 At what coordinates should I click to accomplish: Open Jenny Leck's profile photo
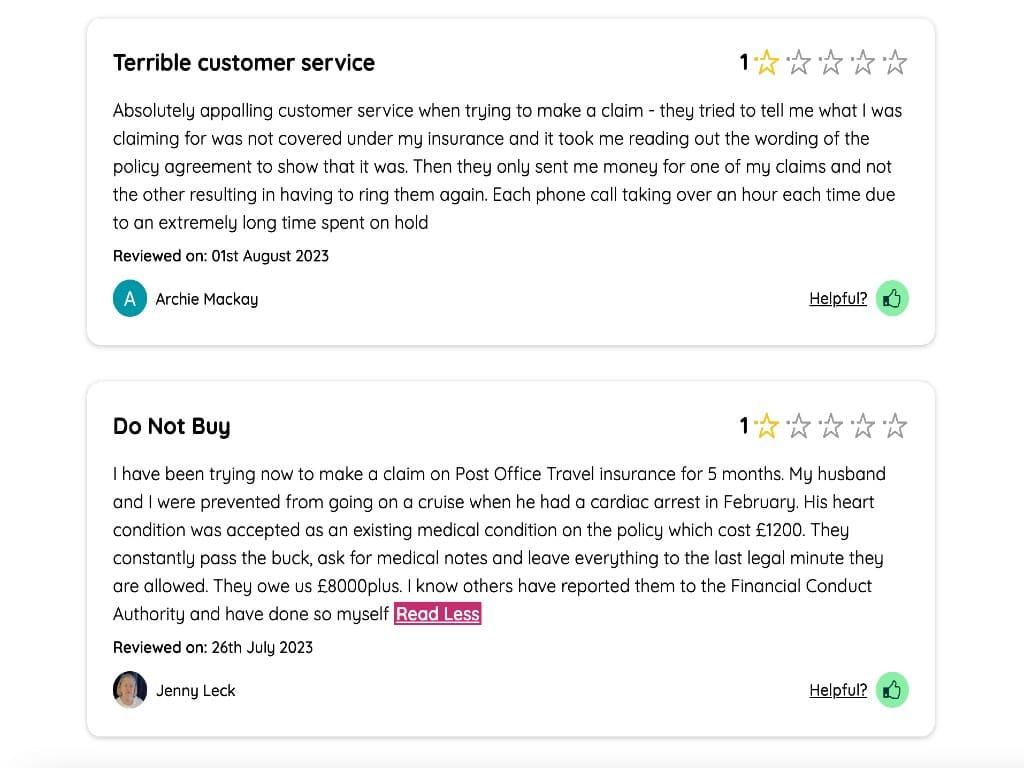pos(129,690)
